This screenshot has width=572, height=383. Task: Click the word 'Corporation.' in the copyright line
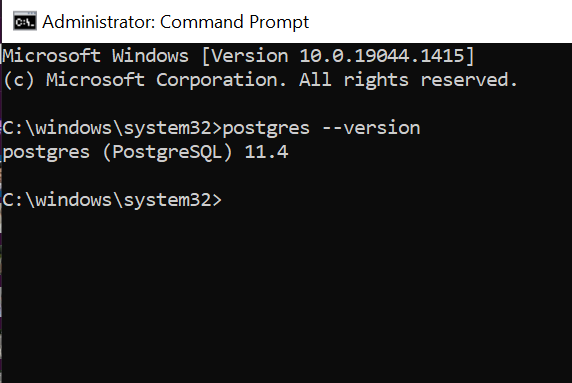(221, 80)
